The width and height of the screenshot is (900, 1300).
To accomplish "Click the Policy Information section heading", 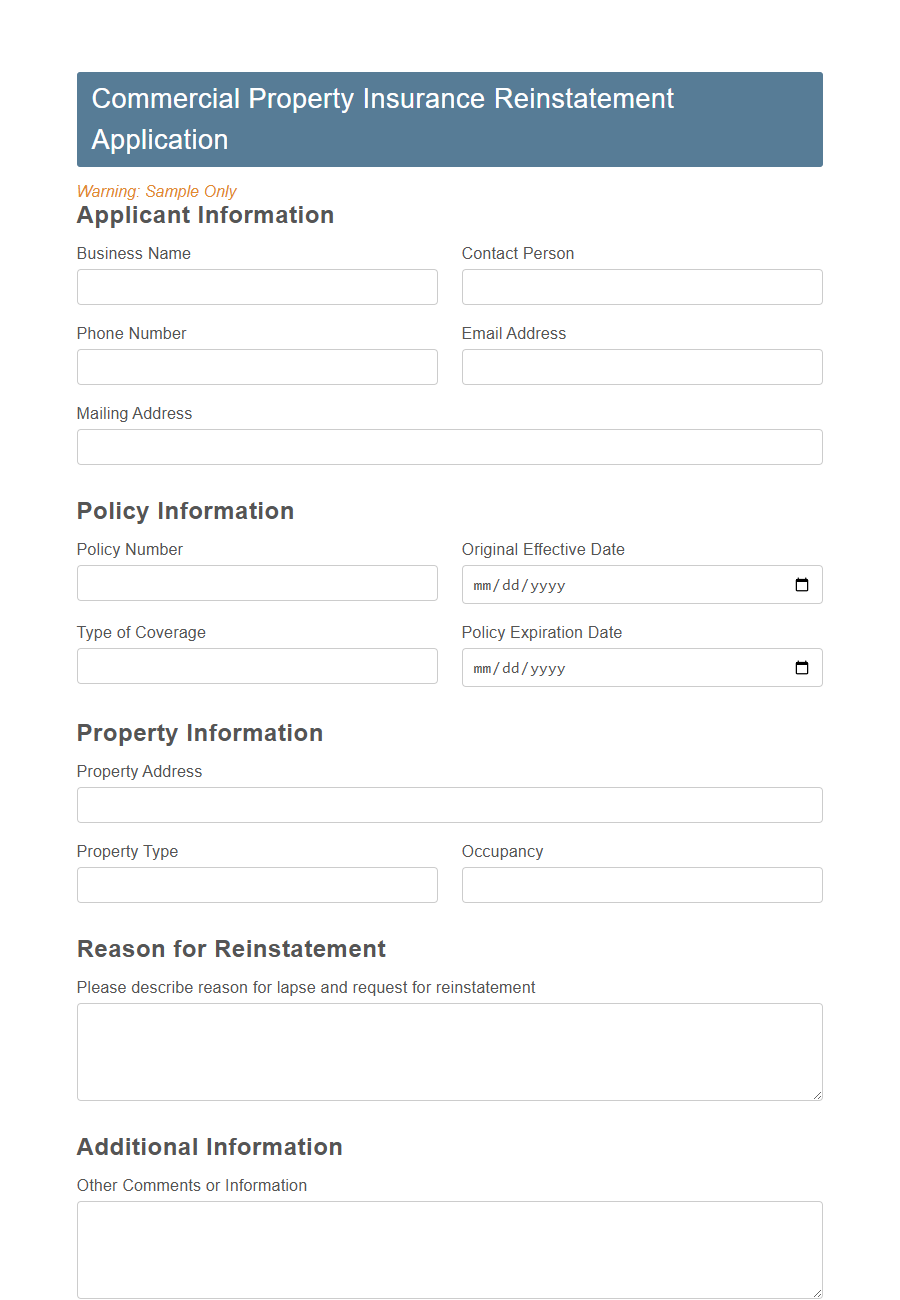I will (x=185, y=511).
